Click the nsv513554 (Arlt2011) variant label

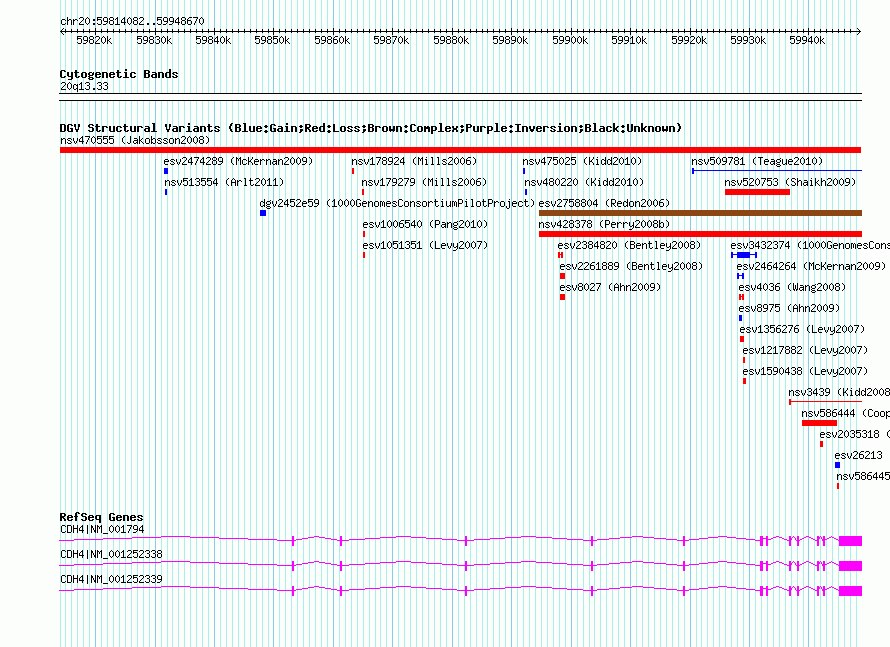click(224, 182)
